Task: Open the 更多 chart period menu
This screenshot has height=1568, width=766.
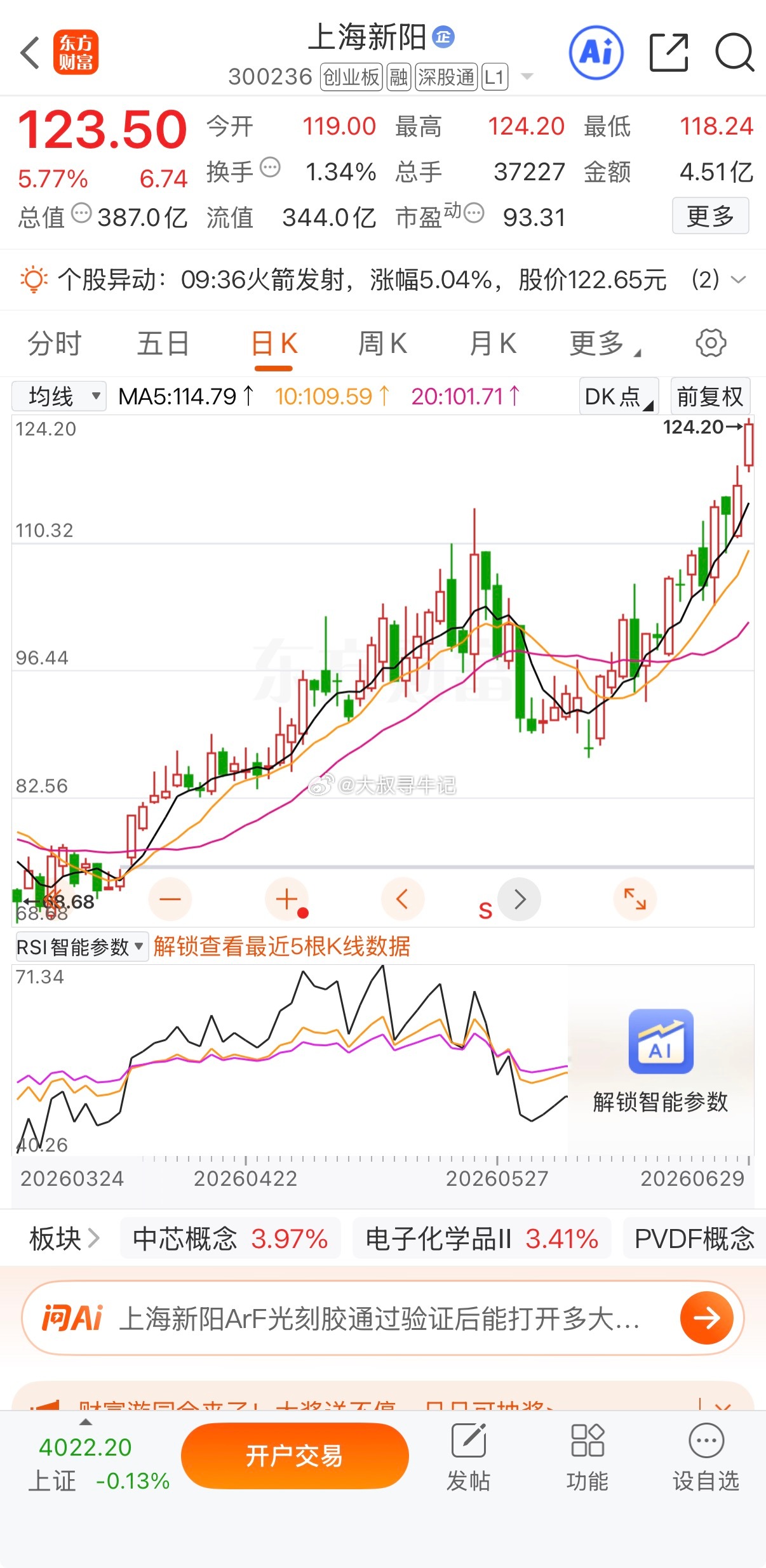Action: pos(604,343)
